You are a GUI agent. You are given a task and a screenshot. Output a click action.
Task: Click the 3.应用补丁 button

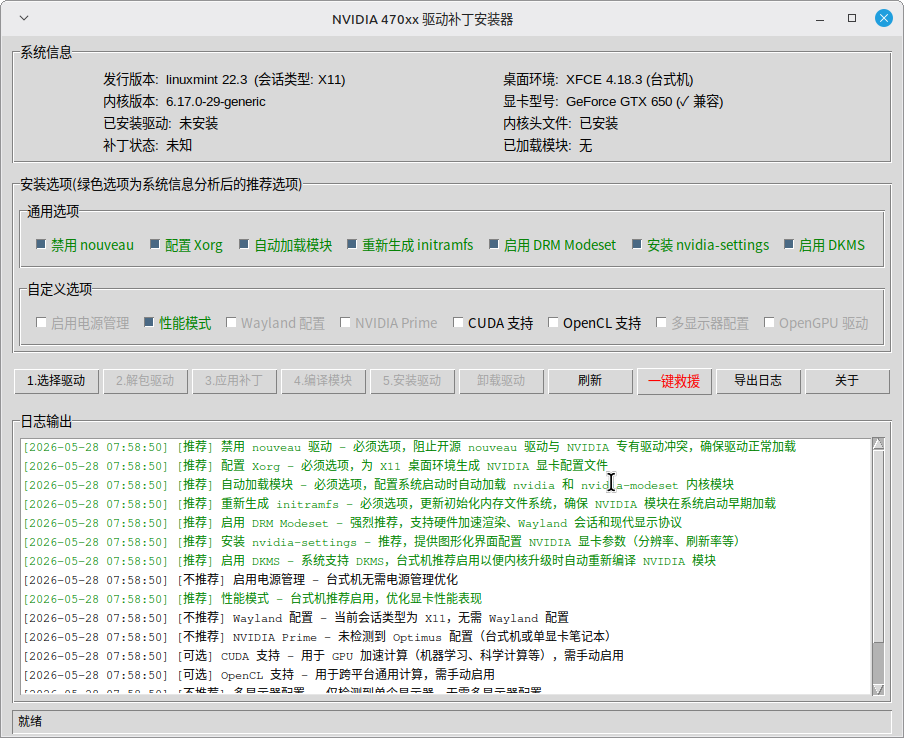coord(234,381)
